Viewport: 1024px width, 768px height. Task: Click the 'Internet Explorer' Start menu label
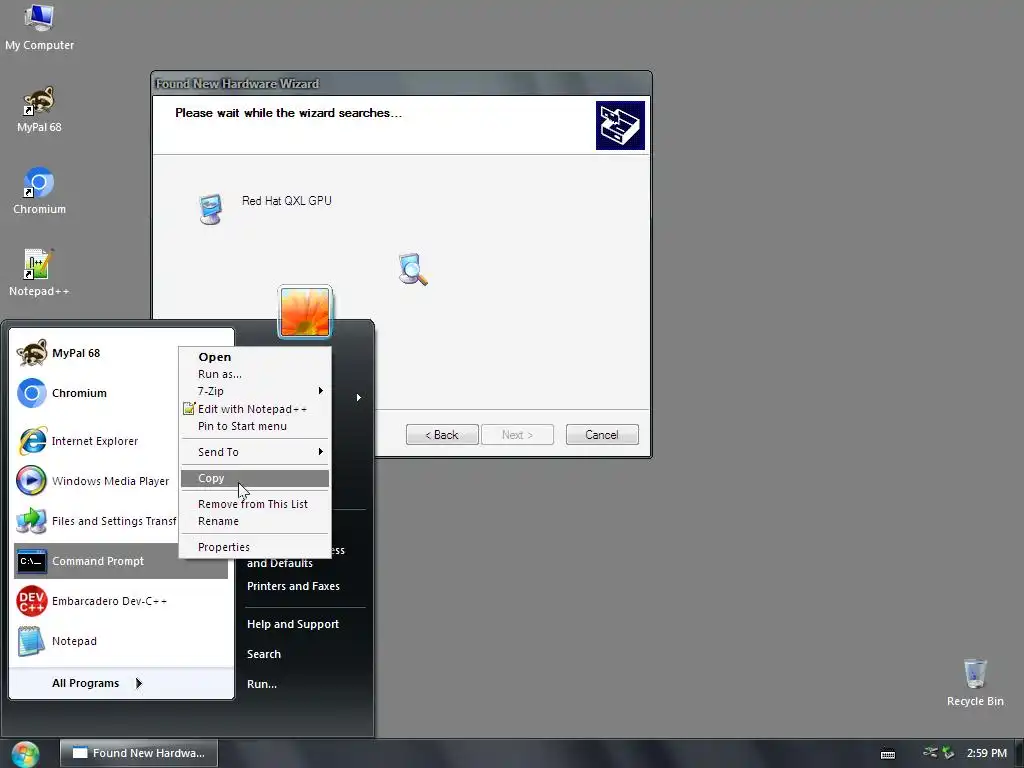[x=95, y=441]
